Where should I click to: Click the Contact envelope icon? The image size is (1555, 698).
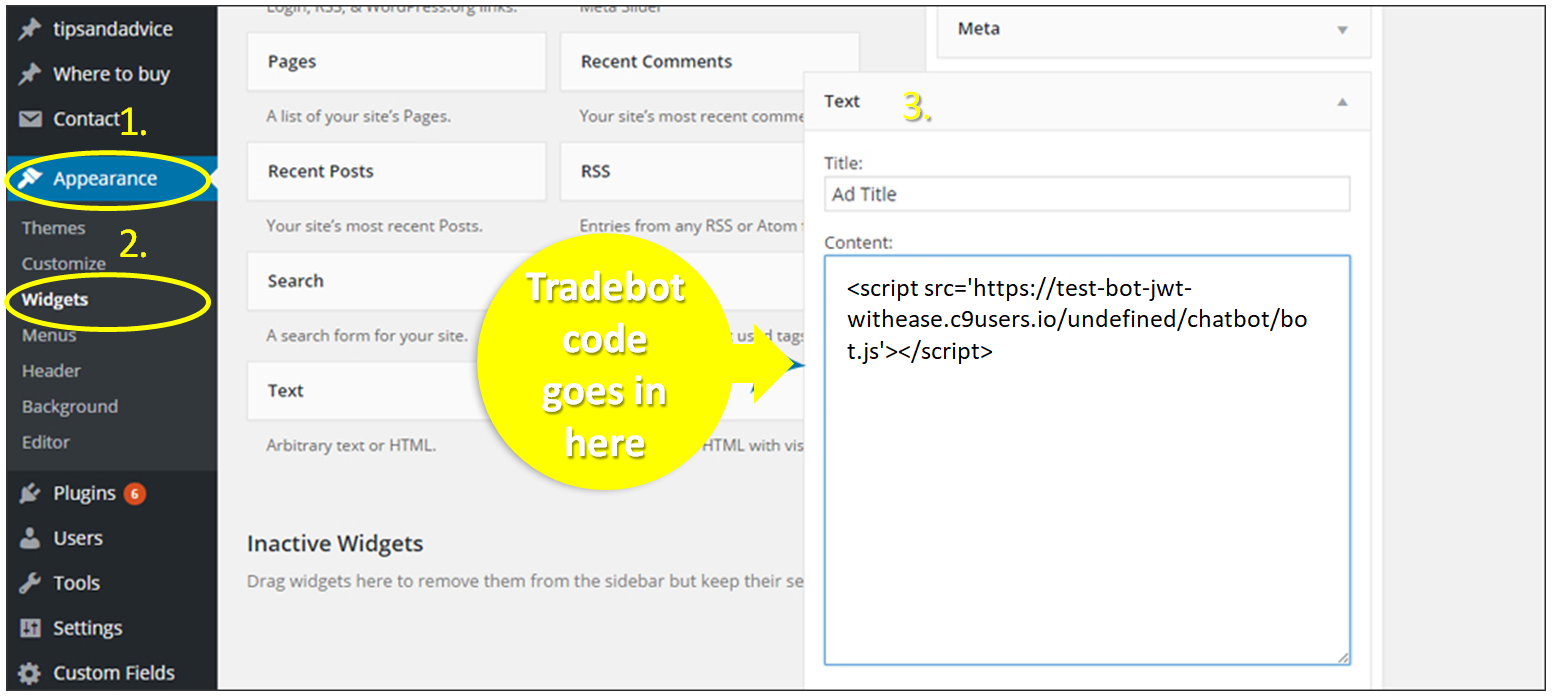[30, 119]
